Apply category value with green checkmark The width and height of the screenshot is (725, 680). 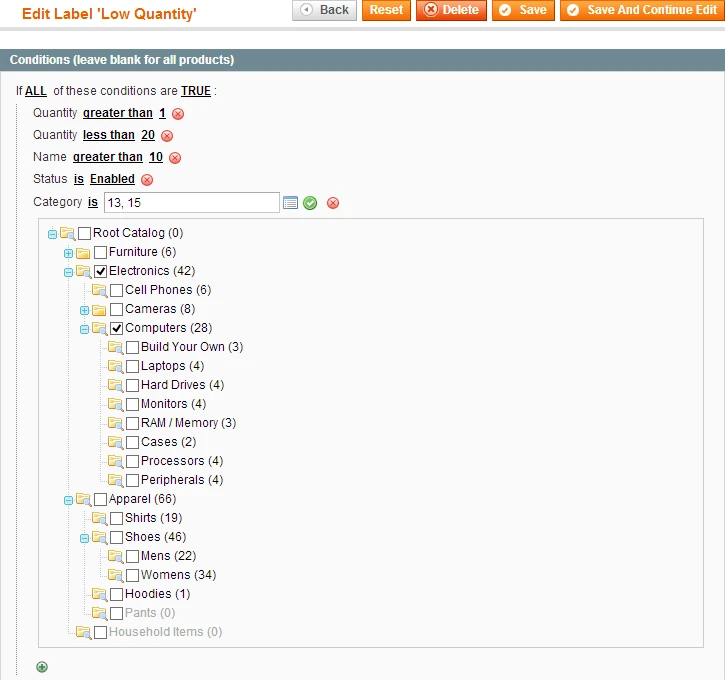pos(310,203)
